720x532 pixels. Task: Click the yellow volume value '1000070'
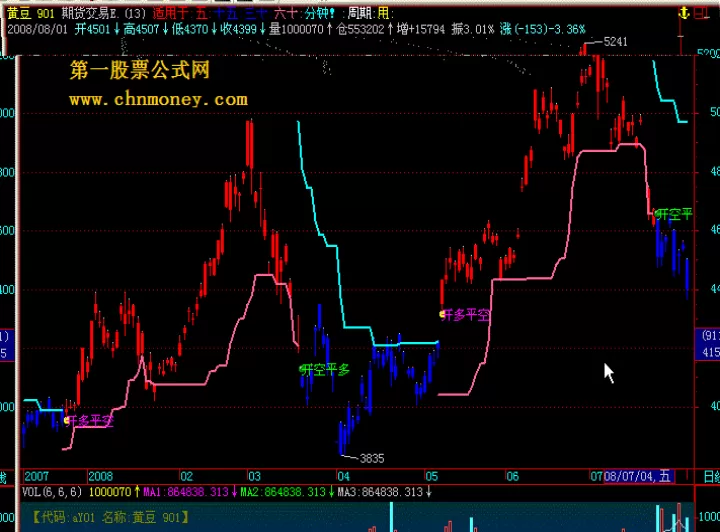coord(110,492)
